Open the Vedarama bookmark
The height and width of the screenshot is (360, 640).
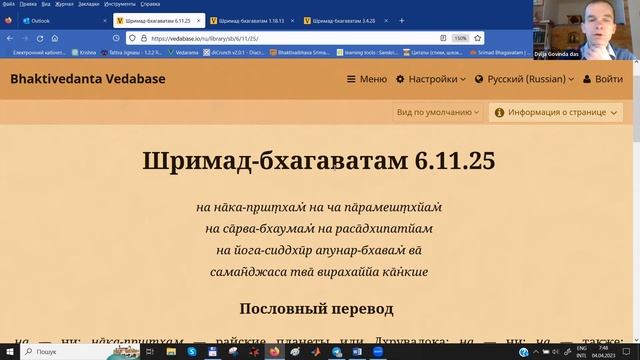[x=183, y=52]
